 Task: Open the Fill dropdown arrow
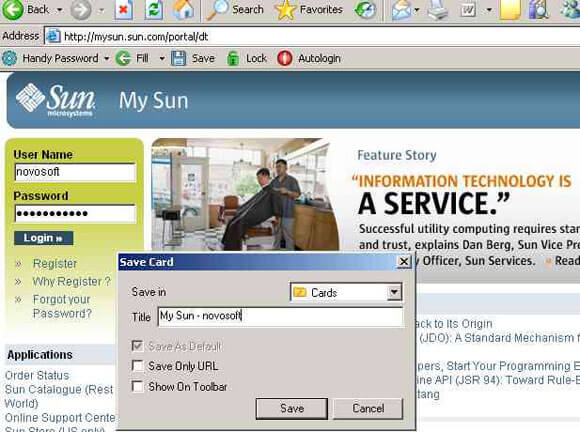[x=162, y=58]
